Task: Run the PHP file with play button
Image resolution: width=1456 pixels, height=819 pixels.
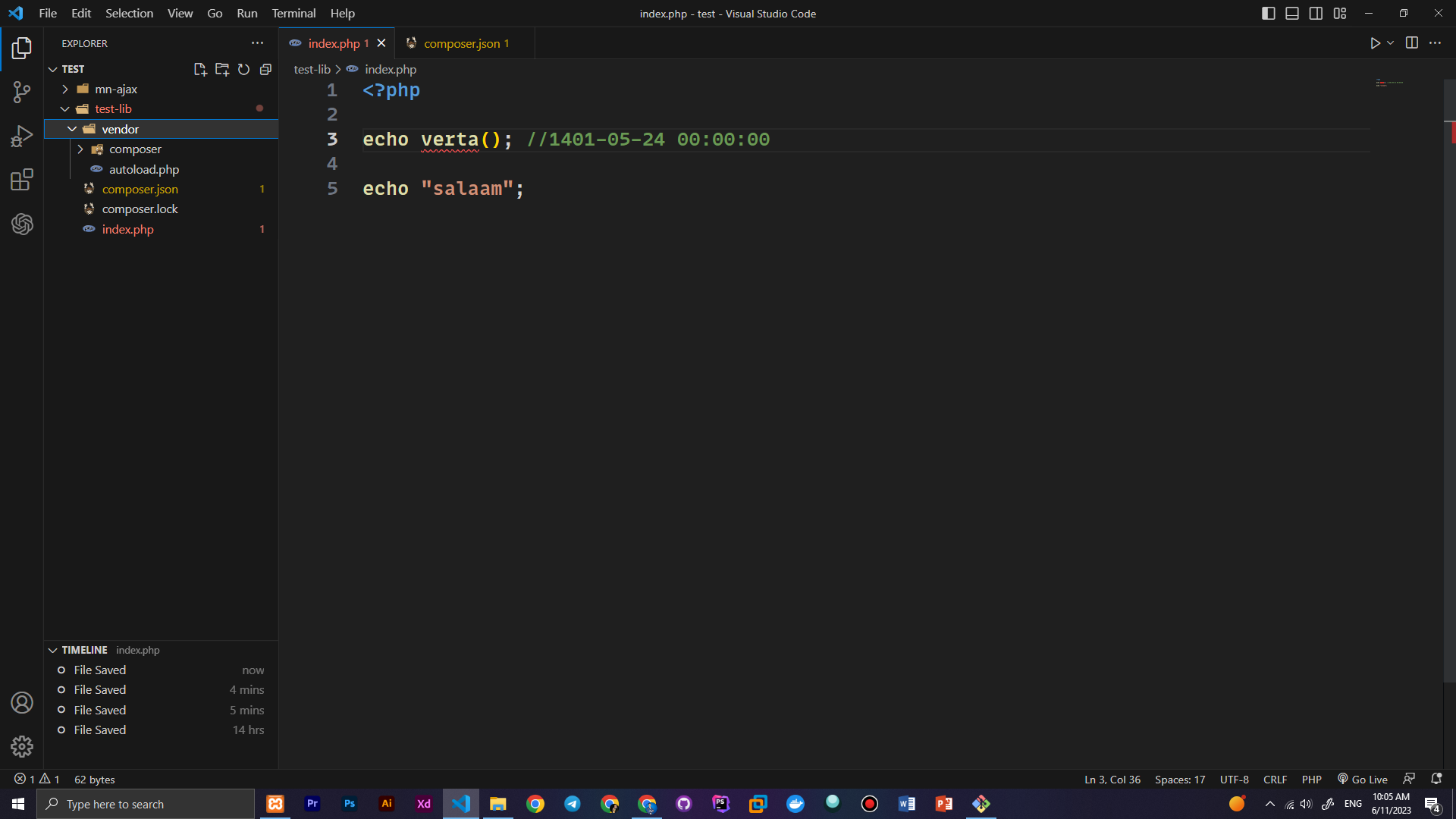Action: (x=1375, y=43)
